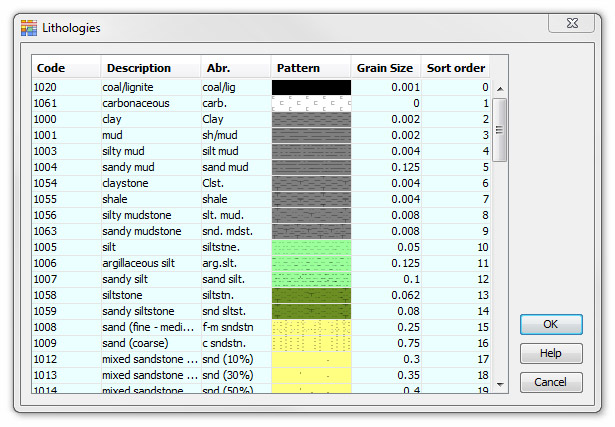The height and width of the screenshot is (427, 615).
Task: Select code 1061 cell
Action: pyautogui.click(x=66, y=104)
